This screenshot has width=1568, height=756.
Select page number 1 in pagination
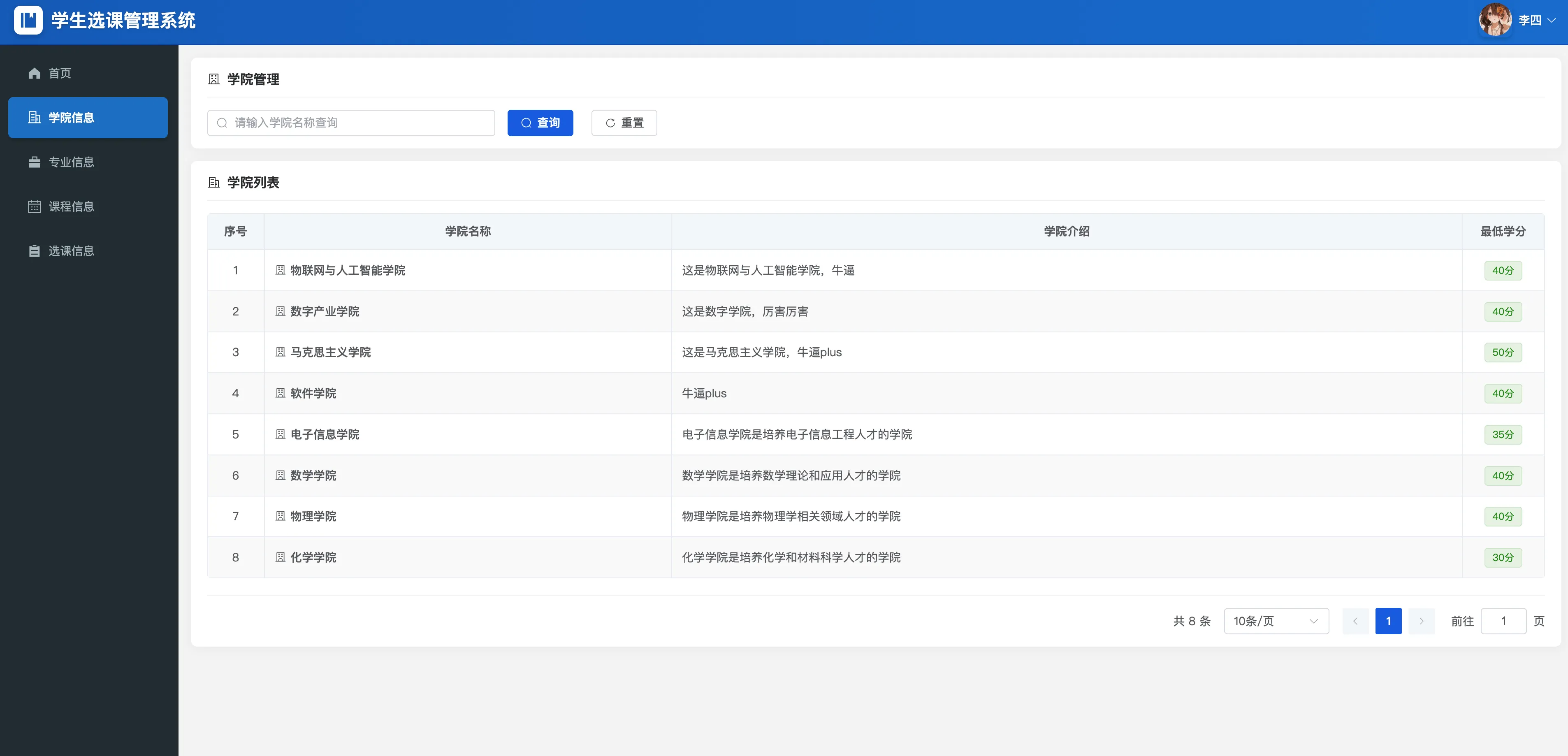click(x=1388, y=621)
